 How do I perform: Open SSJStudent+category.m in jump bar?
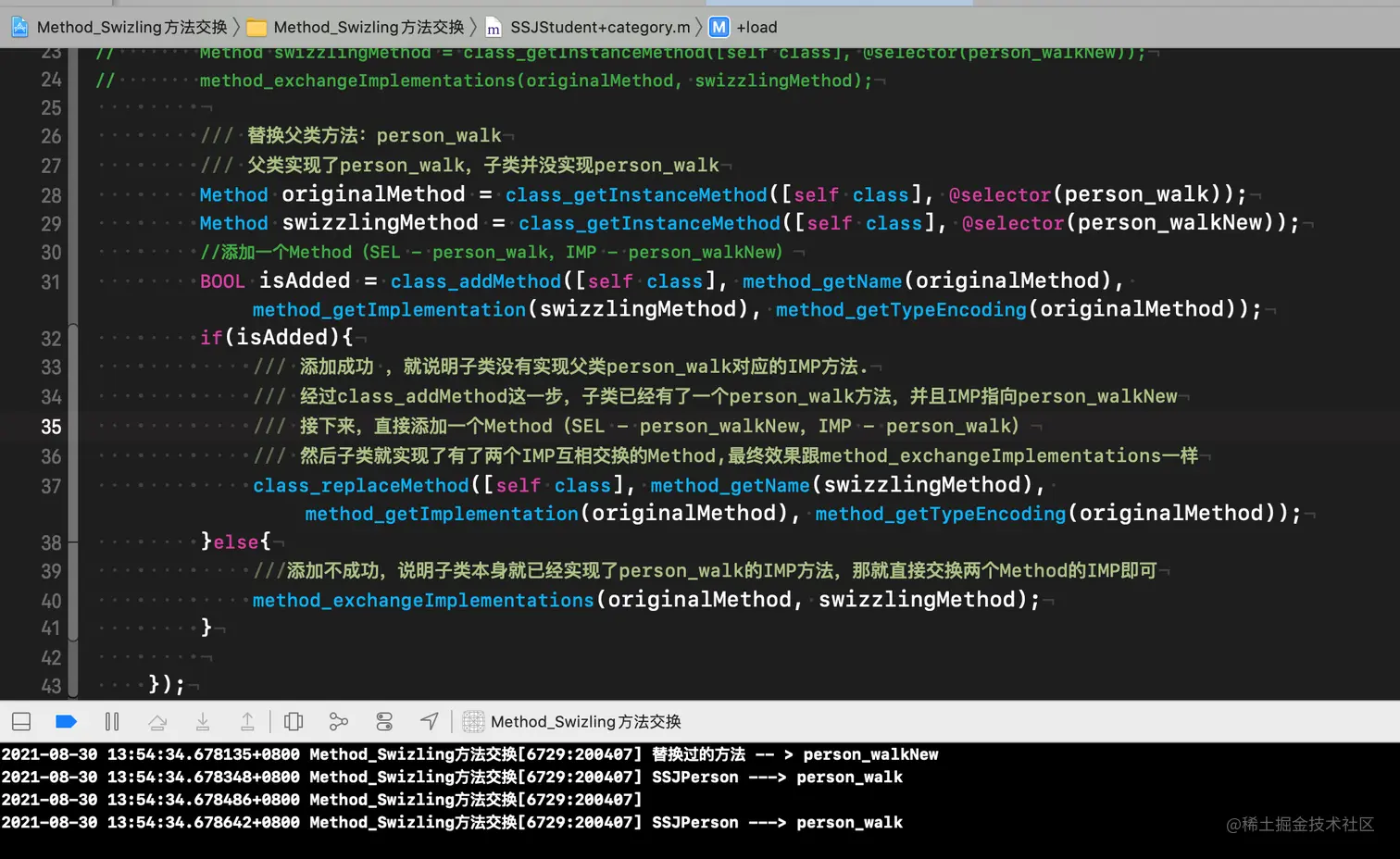pyautogui.click(x=600, y=28)
